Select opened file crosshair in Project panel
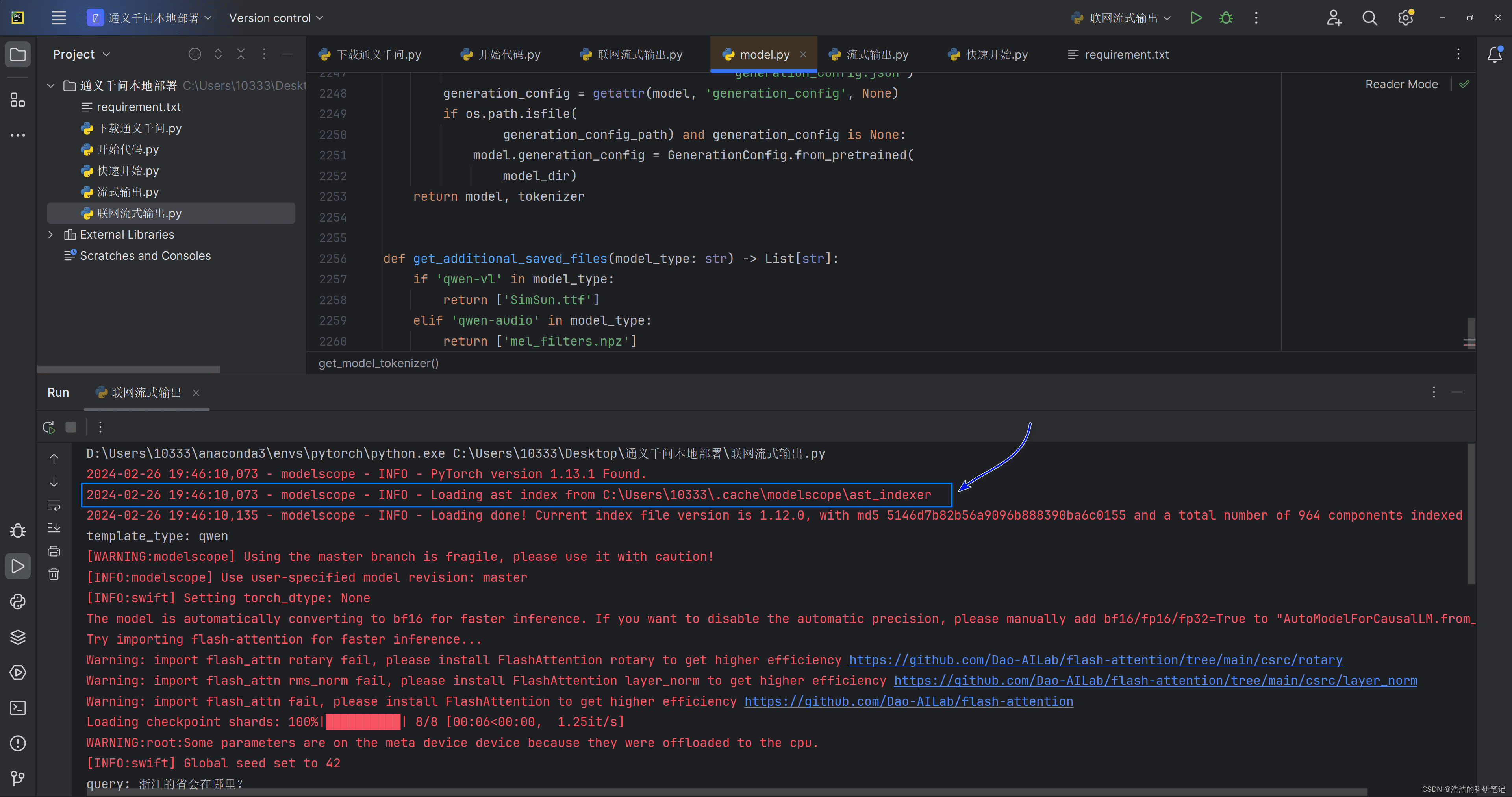Image resolution: width=1512 pixels, height=797 pixels. (x=195, y=54)
